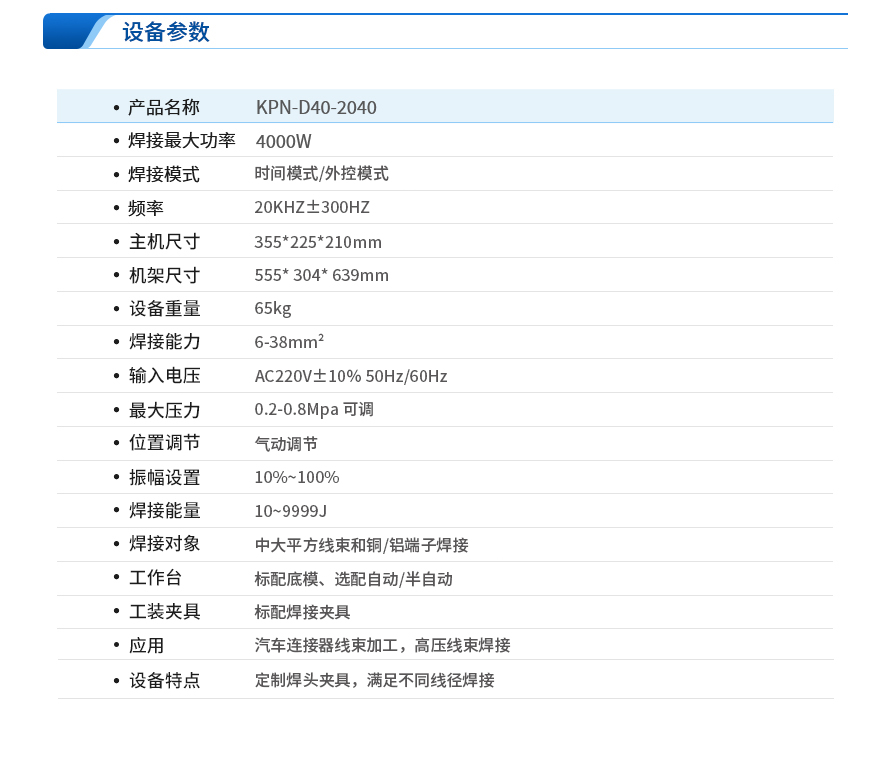Click the 20KHZ±300HZ frequency value
Viewport: 890px width, 757px height.
point(312,208)
